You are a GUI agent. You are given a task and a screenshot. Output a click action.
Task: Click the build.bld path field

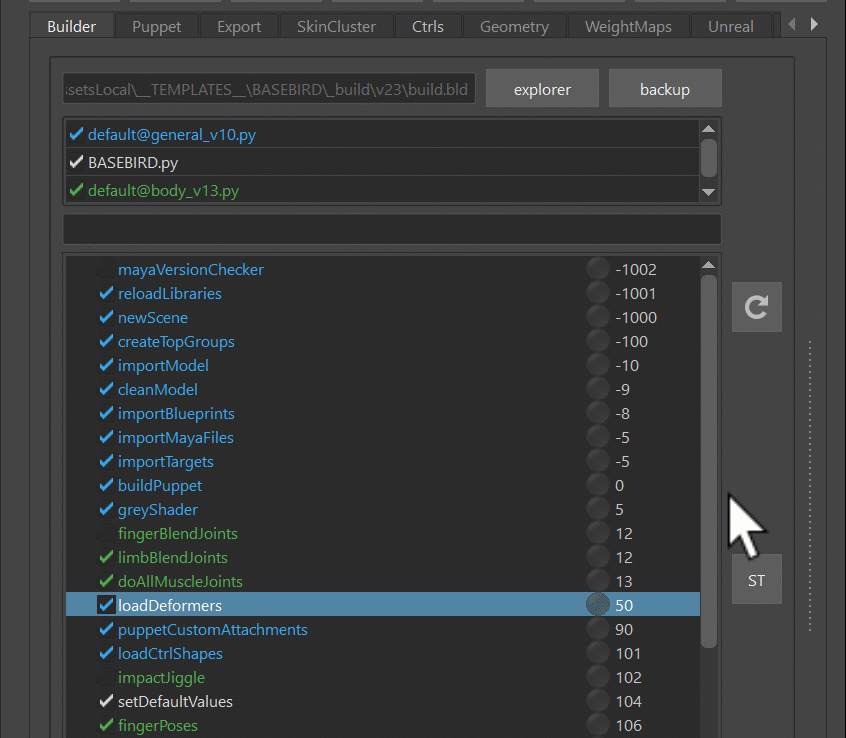tap(269, 88)
